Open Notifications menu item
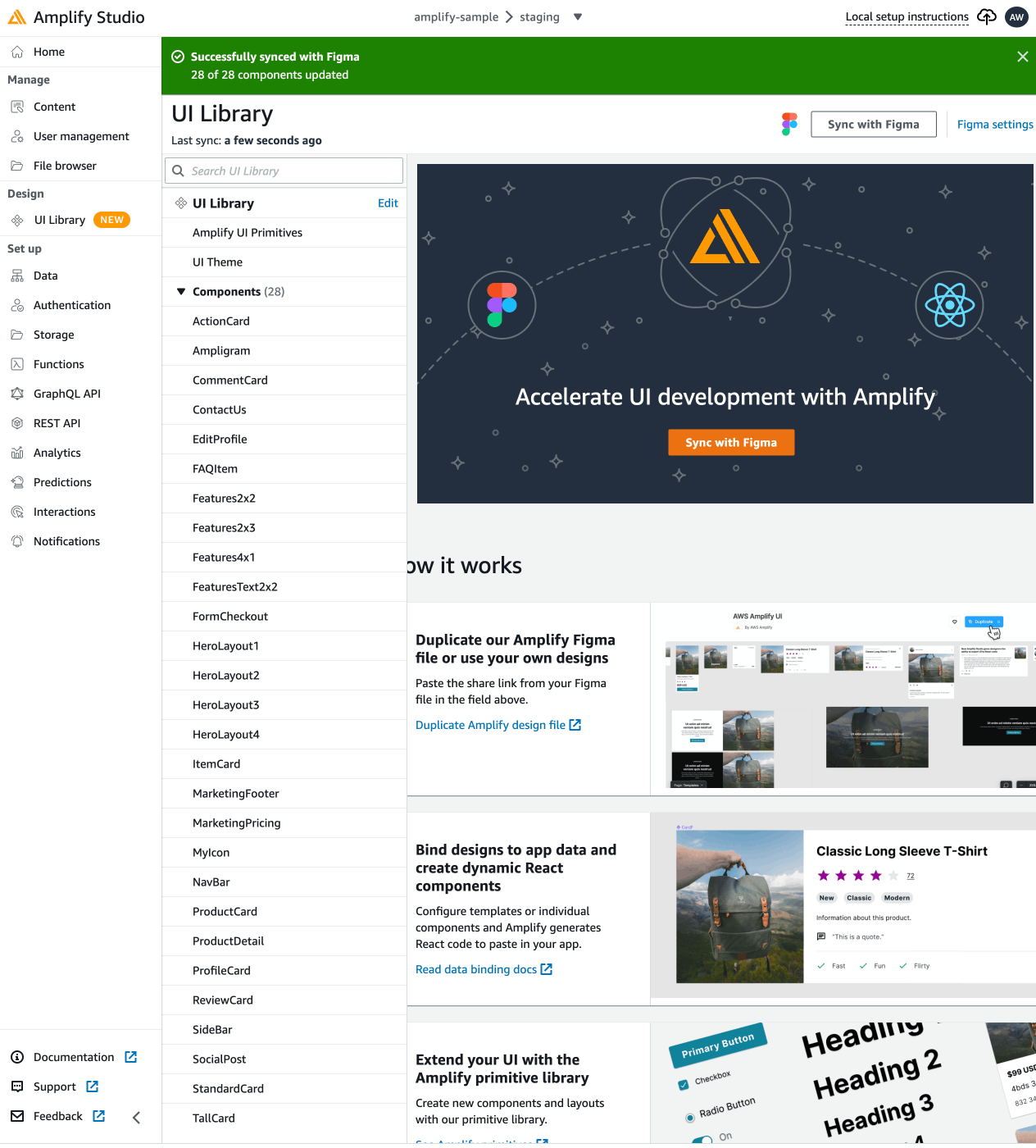Viewport: 1036px width, 1148px height. tap(66, 541)
